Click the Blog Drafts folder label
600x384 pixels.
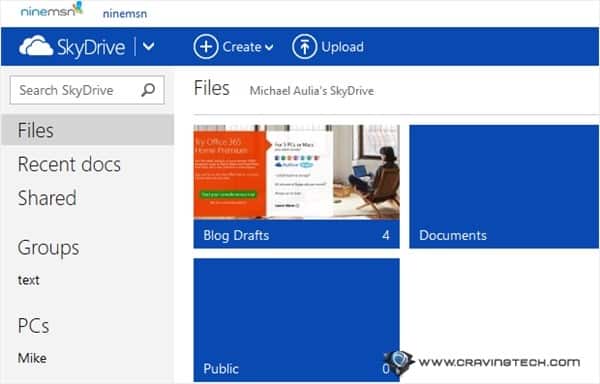[x=236, y=235]
